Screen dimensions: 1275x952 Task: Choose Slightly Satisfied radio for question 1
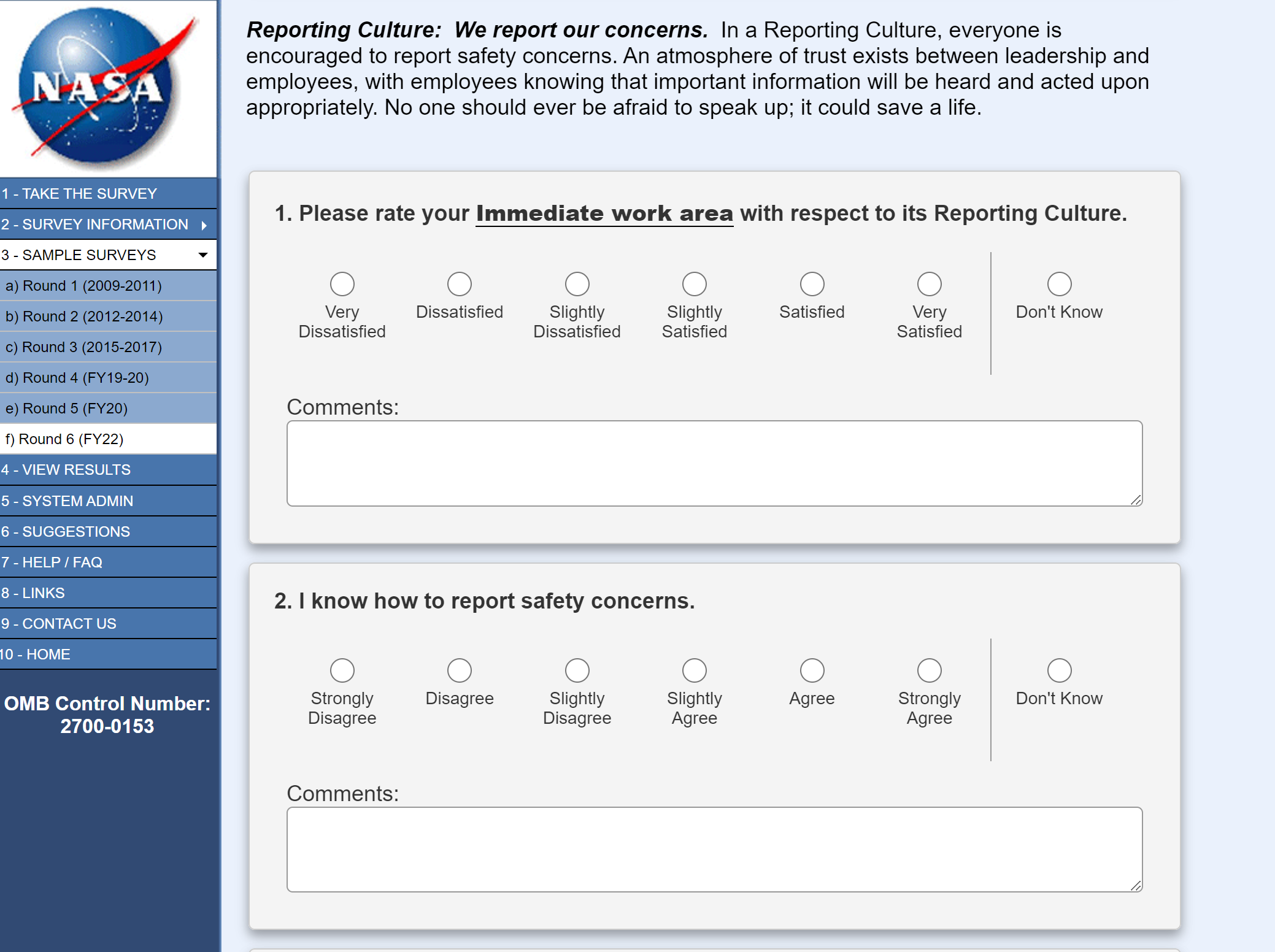(694, 284)
